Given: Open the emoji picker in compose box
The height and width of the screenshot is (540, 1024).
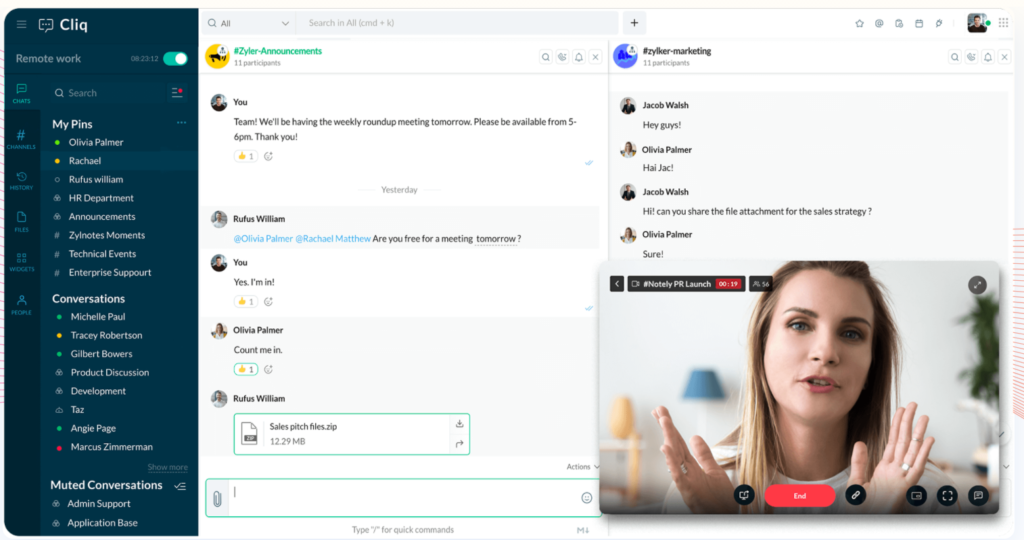Looking at the screenshot, I should (586, 498).
